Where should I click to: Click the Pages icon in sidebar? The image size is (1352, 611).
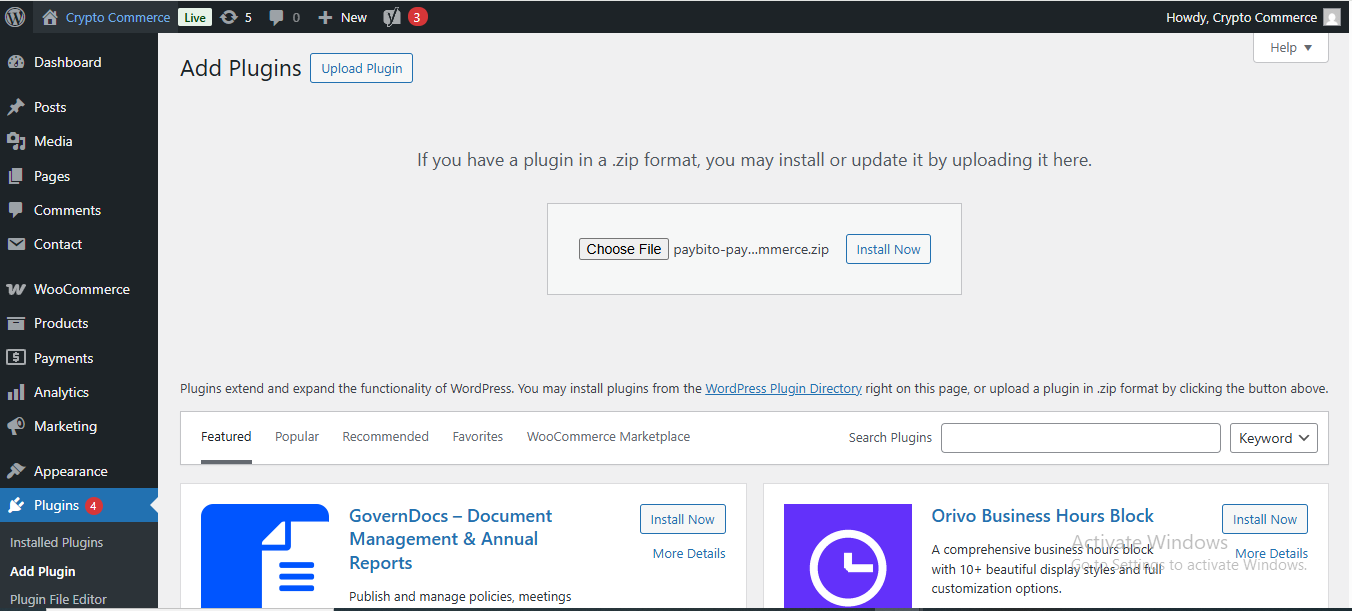click(x=16, y=176)
